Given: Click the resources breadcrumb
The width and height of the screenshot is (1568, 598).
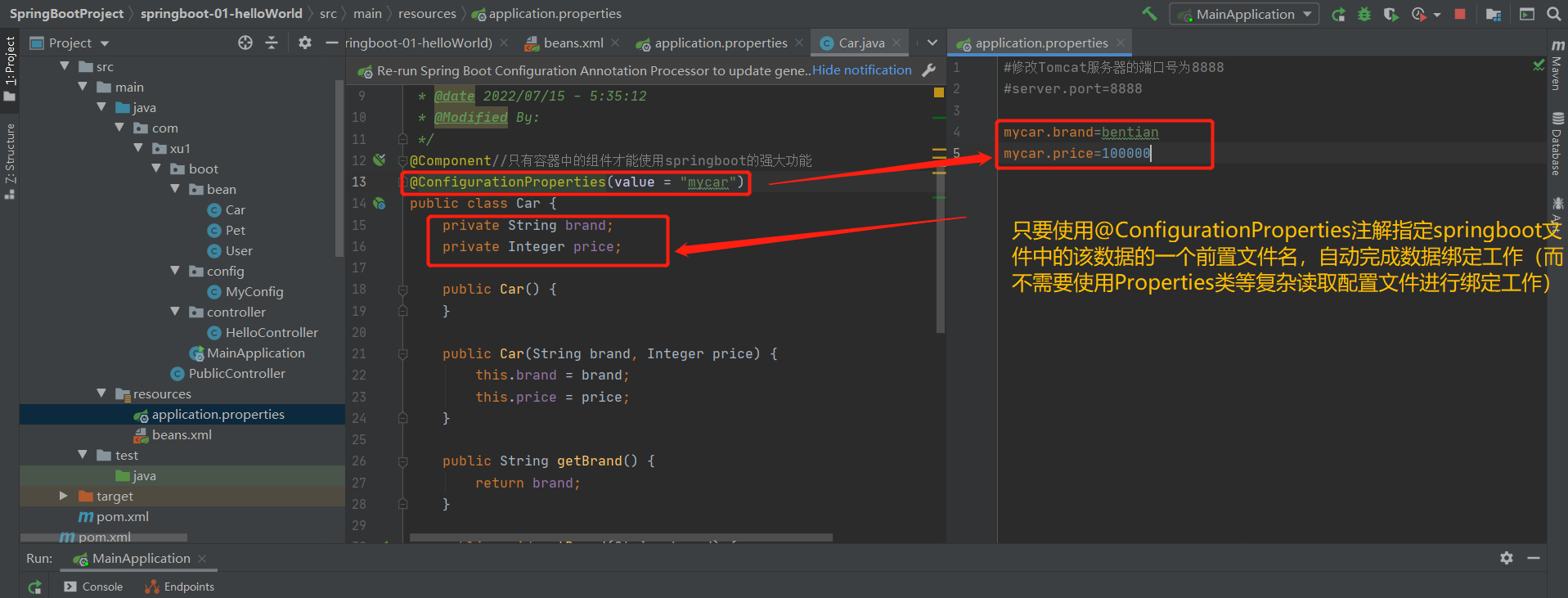Looking at the screenshot, I should pyautogui.click(x=427, y=13).
